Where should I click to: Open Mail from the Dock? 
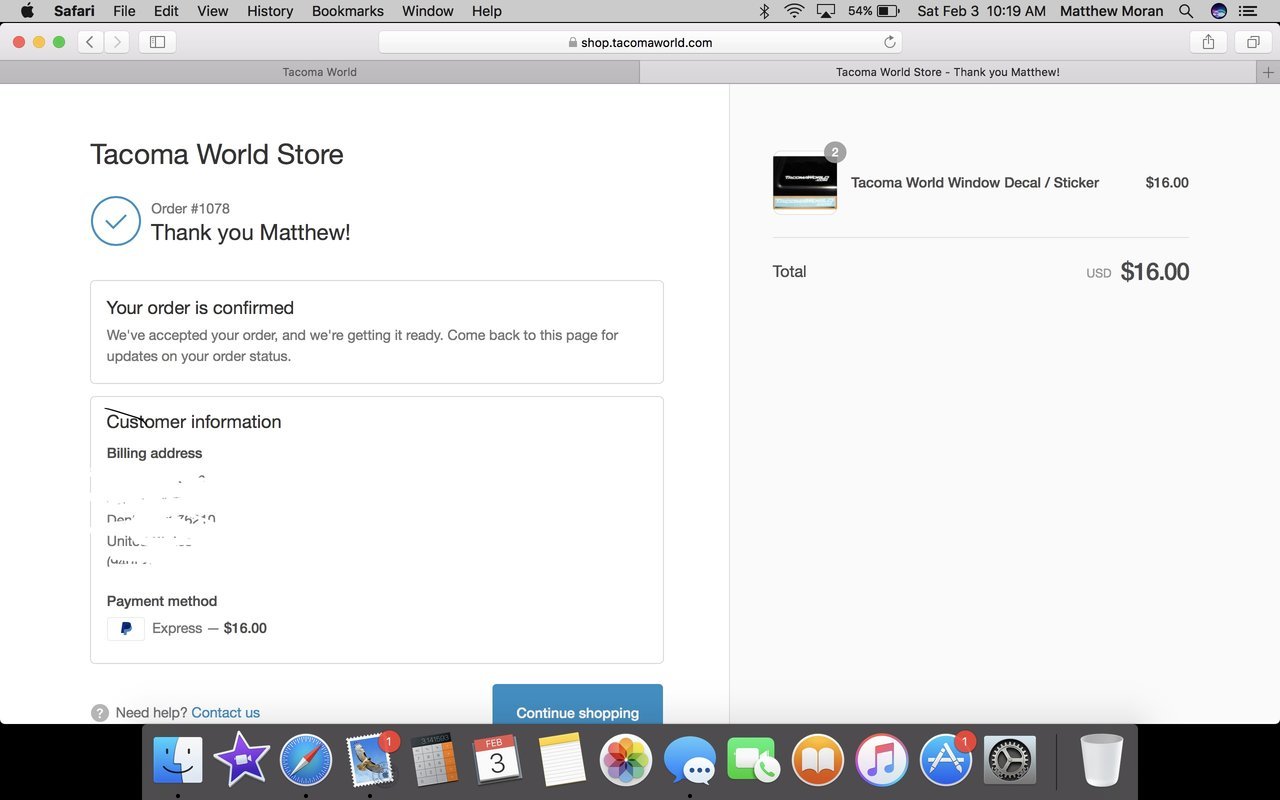(371, 760)
